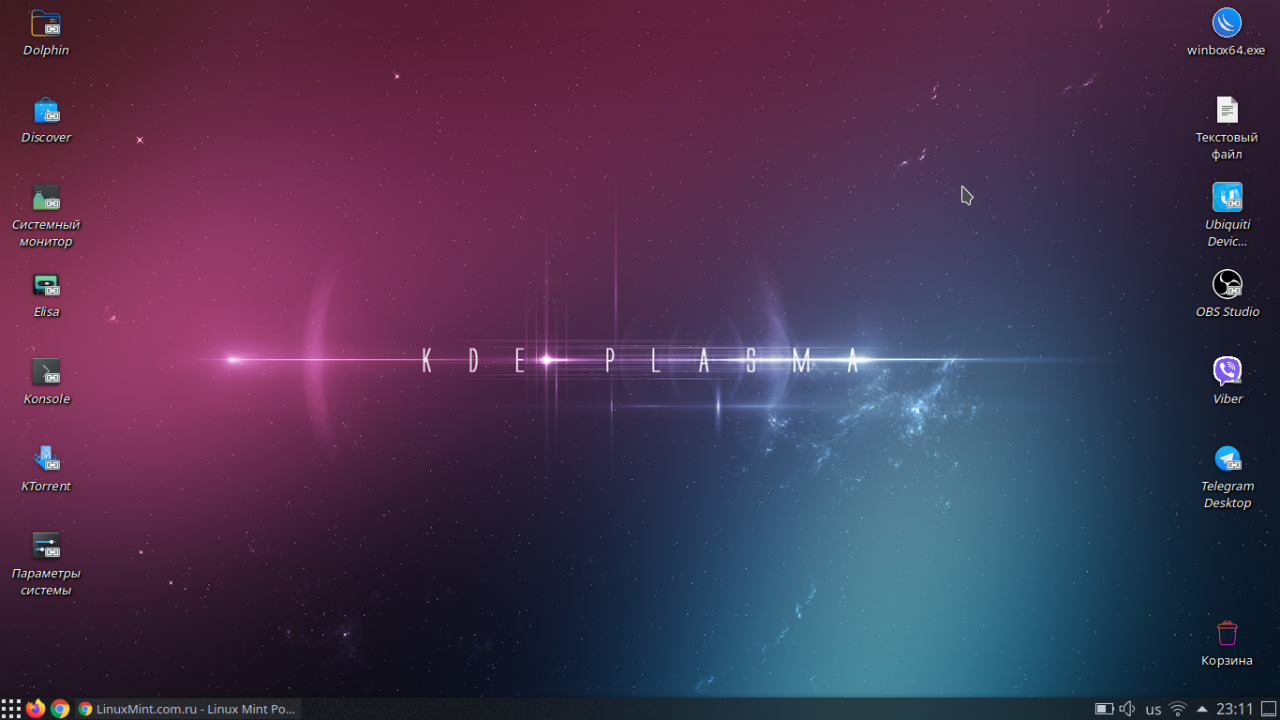Switch to LinuxMint.com.ru Chrome window task

(187, 708)
